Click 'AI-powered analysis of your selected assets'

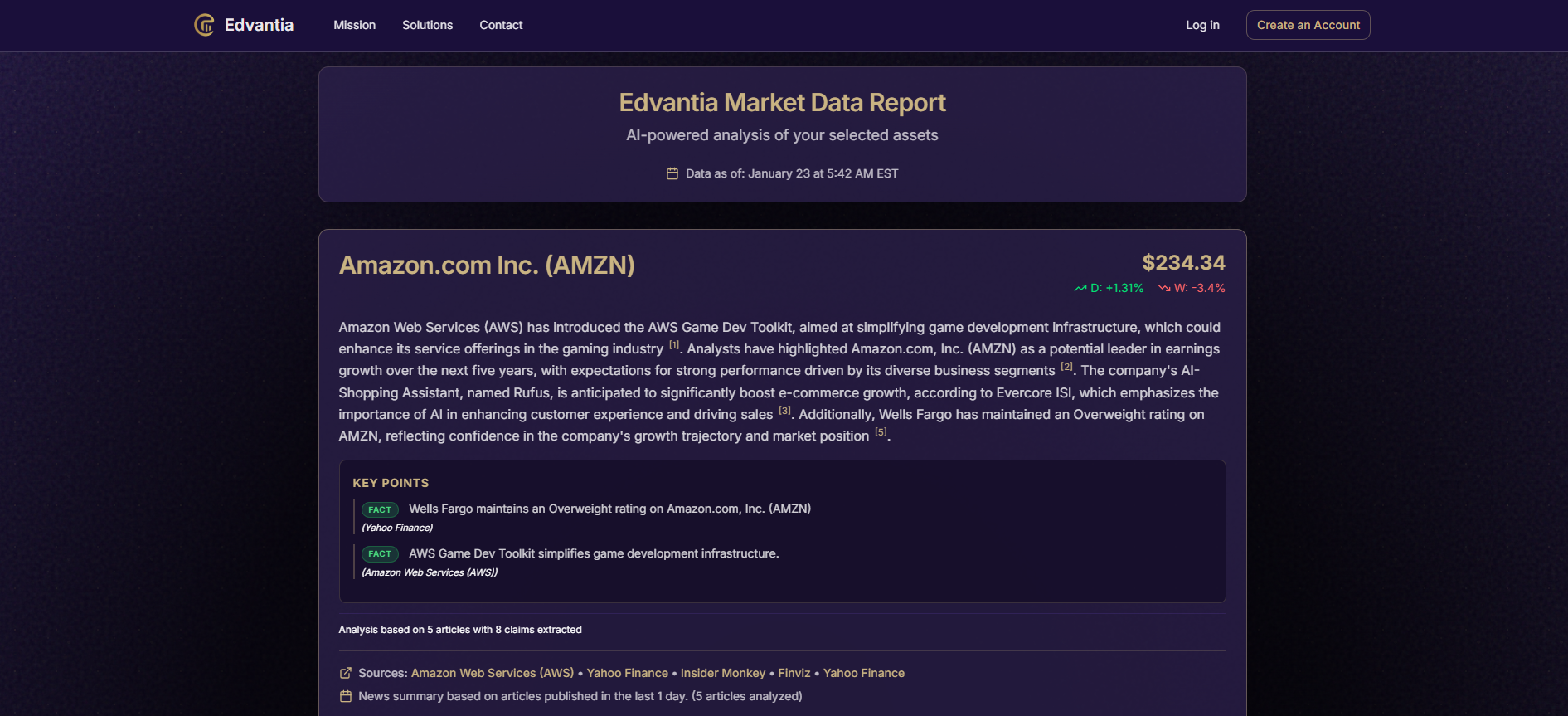(x=782, y=135)
